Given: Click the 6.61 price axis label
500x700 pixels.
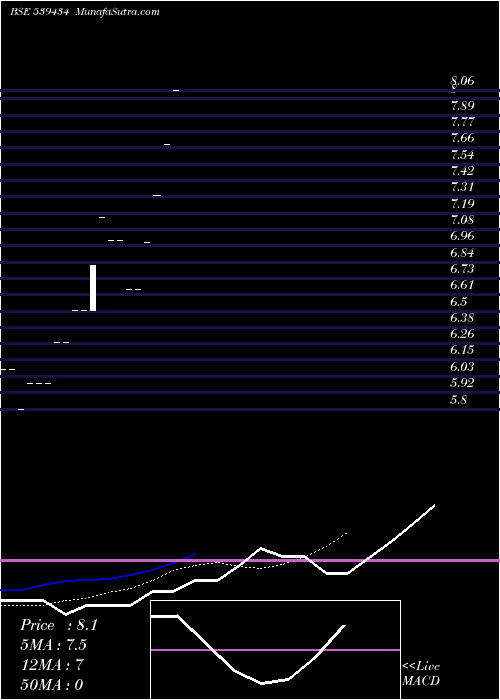Looking at the screenshot, I should (462, 286).
